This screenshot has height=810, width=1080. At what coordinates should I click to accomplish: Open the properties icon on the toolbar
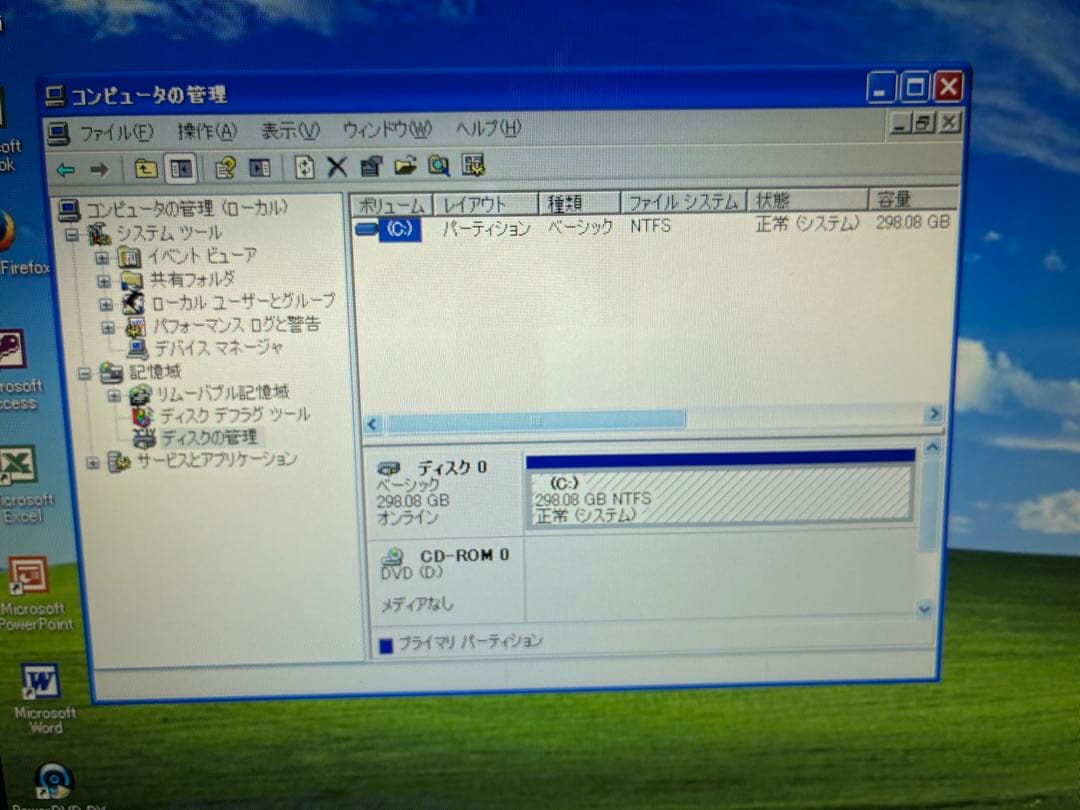click(x=371, y=166)
